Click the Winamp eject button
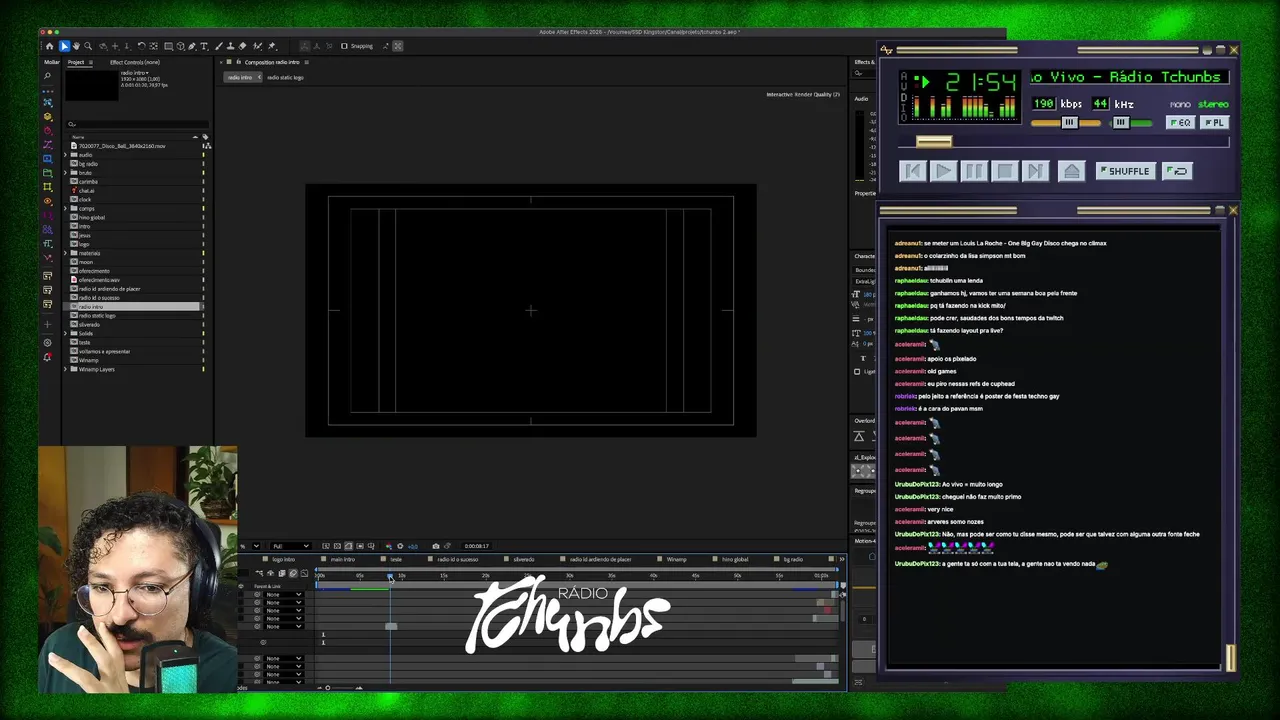 click(1071, 171)
